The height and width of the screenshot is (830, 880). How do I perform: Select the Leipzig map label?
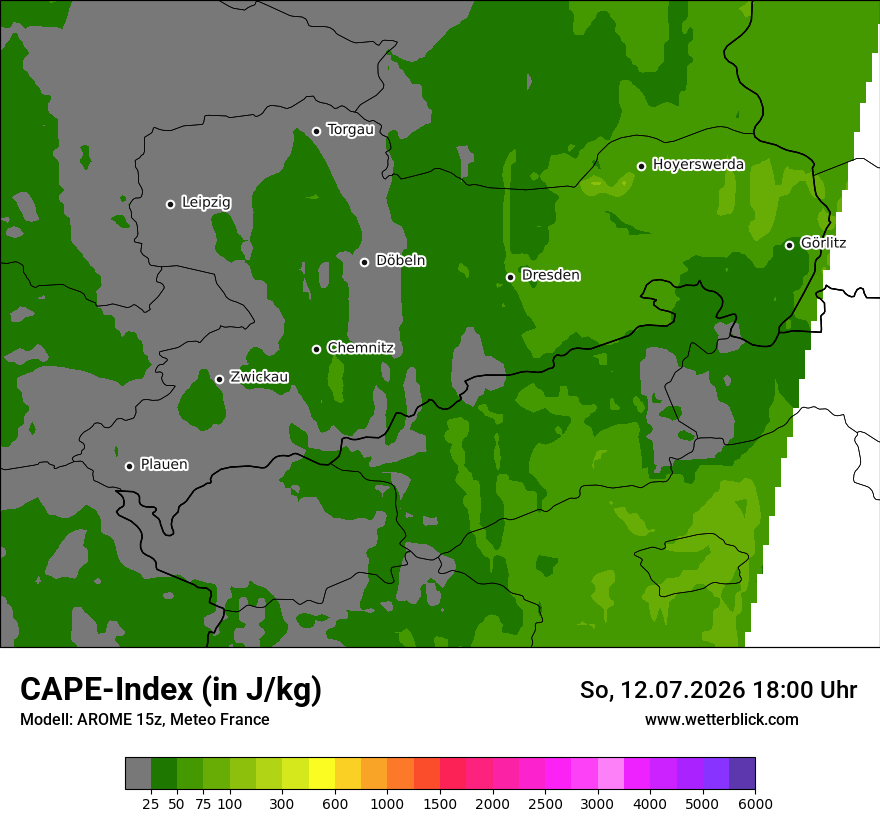(206, 203)
